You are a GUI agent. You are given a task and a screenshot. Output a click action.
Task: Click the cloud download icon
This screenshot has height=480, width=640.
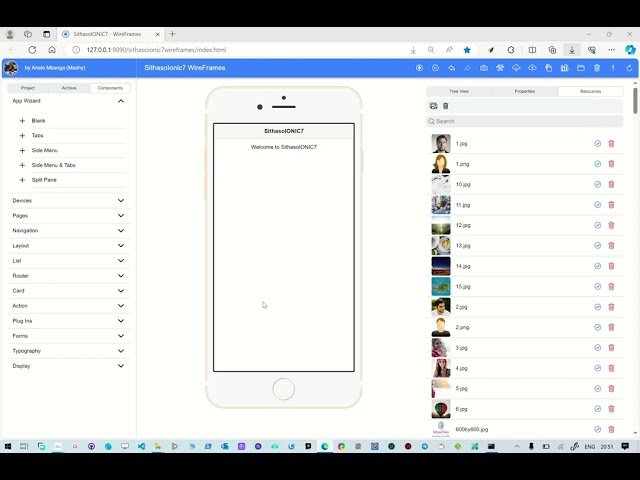516,68
